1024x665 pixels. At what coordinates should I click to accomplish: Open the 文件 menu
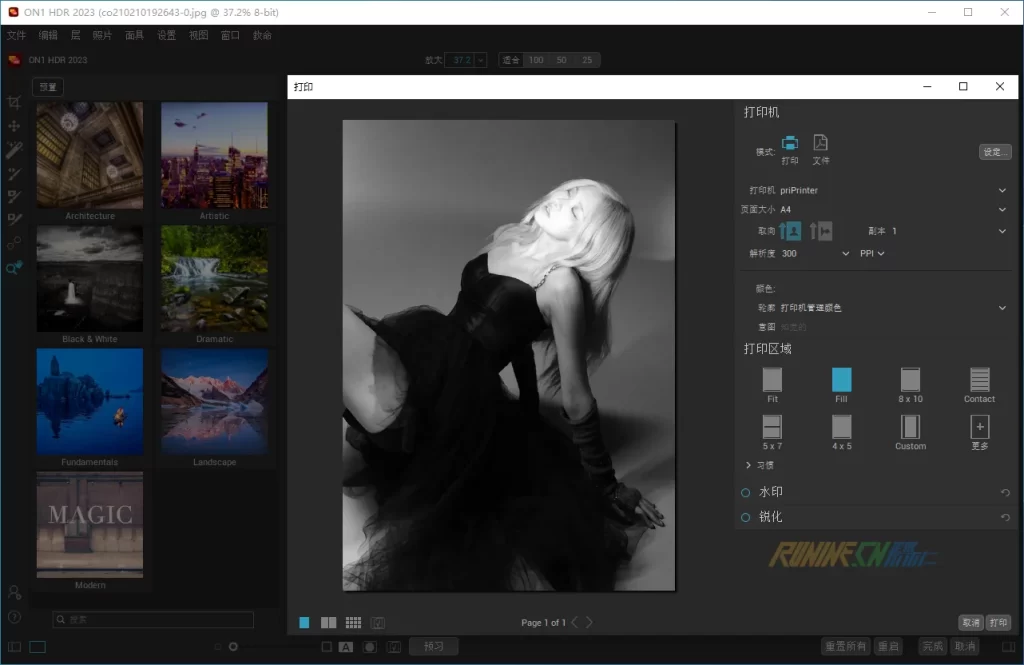pos(16,35)
